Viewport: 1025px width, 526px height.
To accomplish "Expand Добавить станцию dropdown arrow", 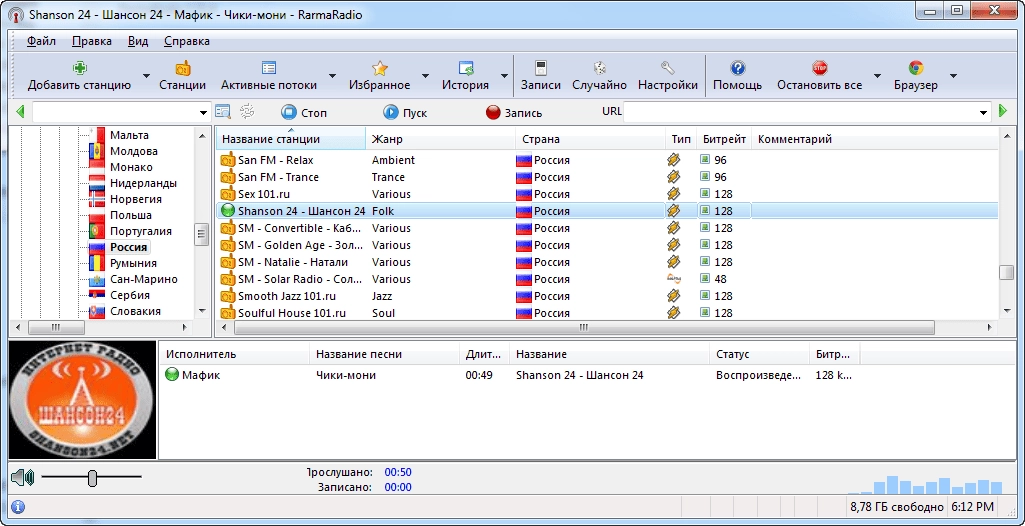I will (146, 76).
